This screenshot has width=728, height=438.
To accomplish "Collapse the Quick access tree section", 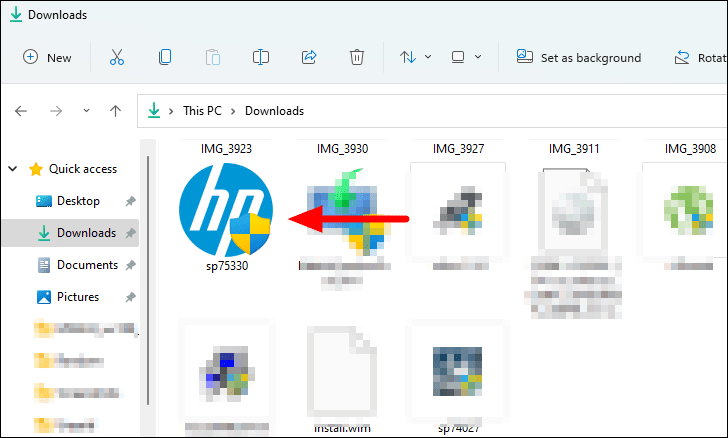I will [13, 169].
